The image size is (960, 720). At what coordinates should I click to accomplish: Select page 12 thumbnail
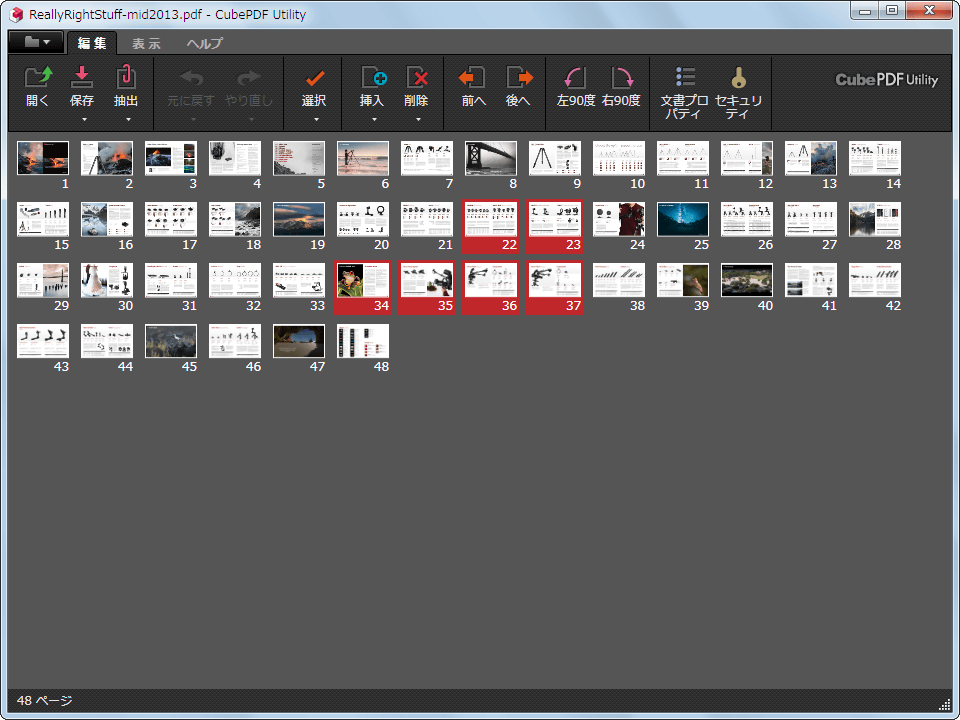click(747, 159)
